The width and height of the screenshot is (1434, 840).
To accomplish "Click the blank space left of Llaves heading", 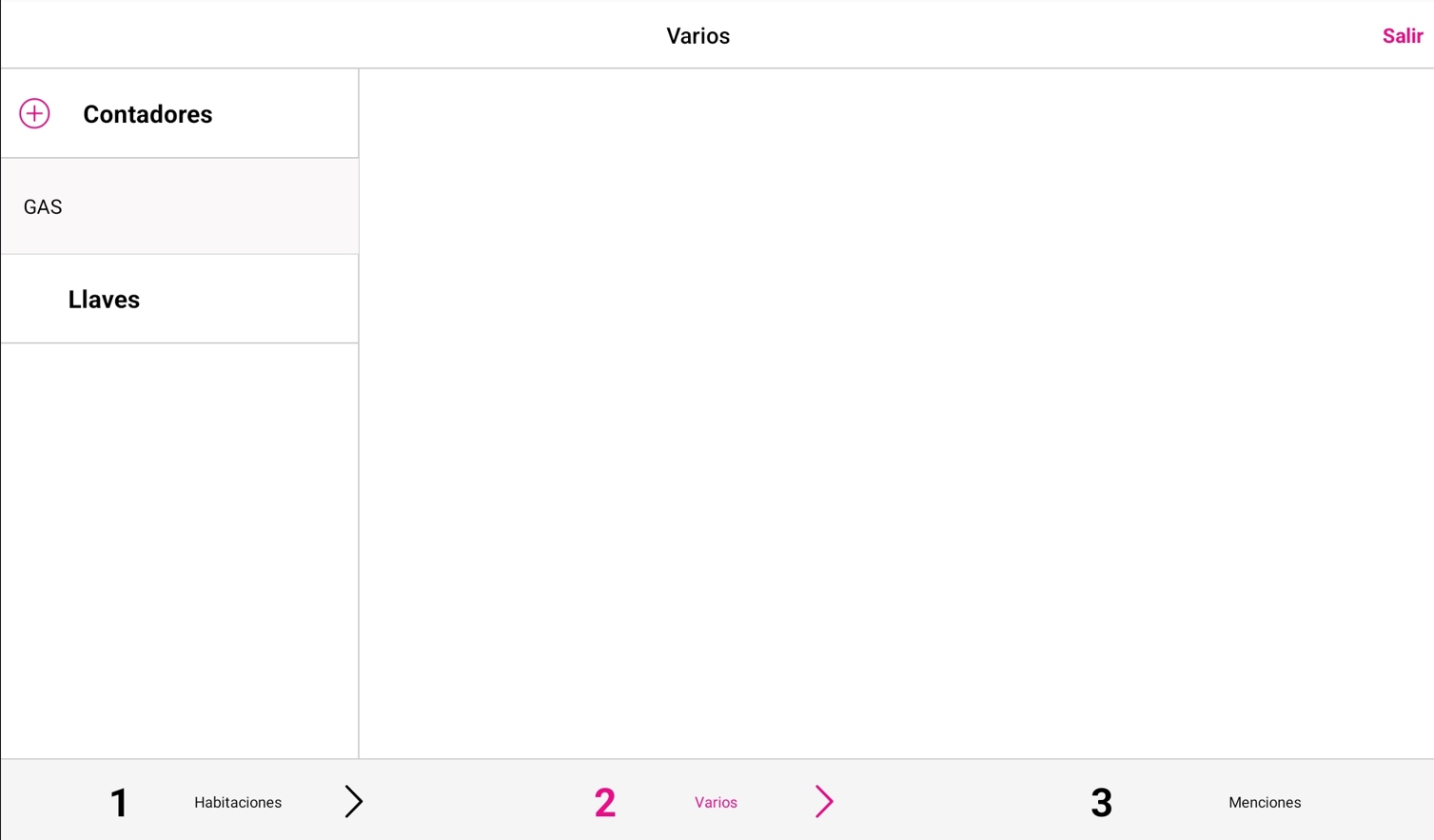I will (34, 300).
